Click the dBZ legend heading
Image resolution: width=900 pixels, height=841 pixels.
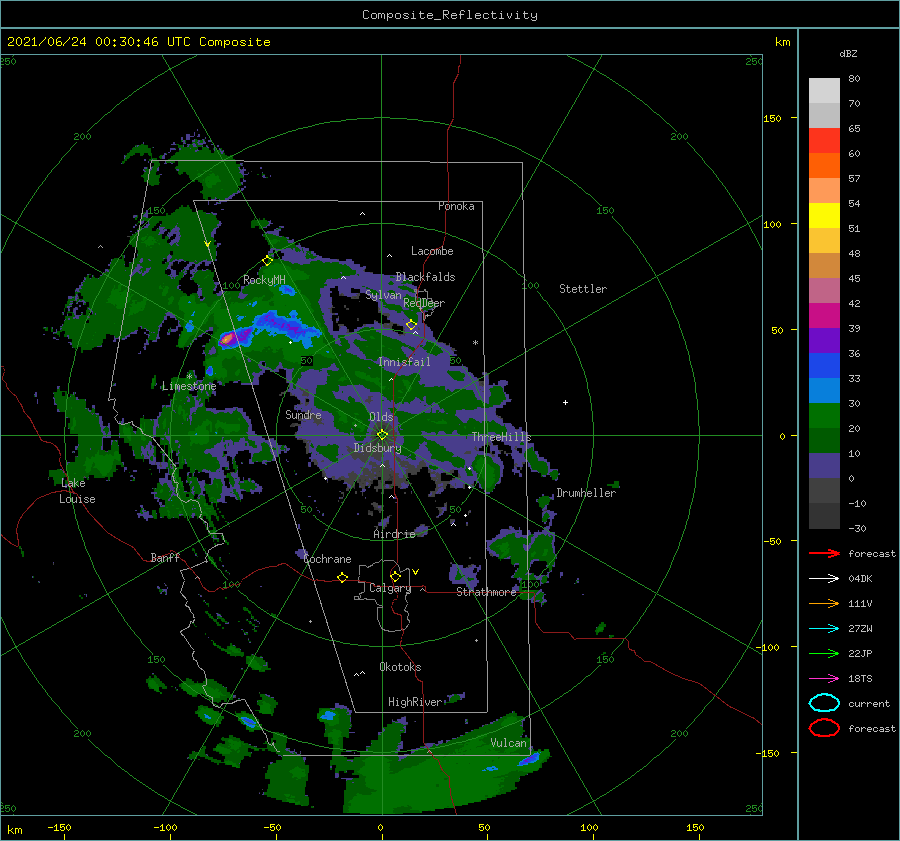[x=848, y=53]
